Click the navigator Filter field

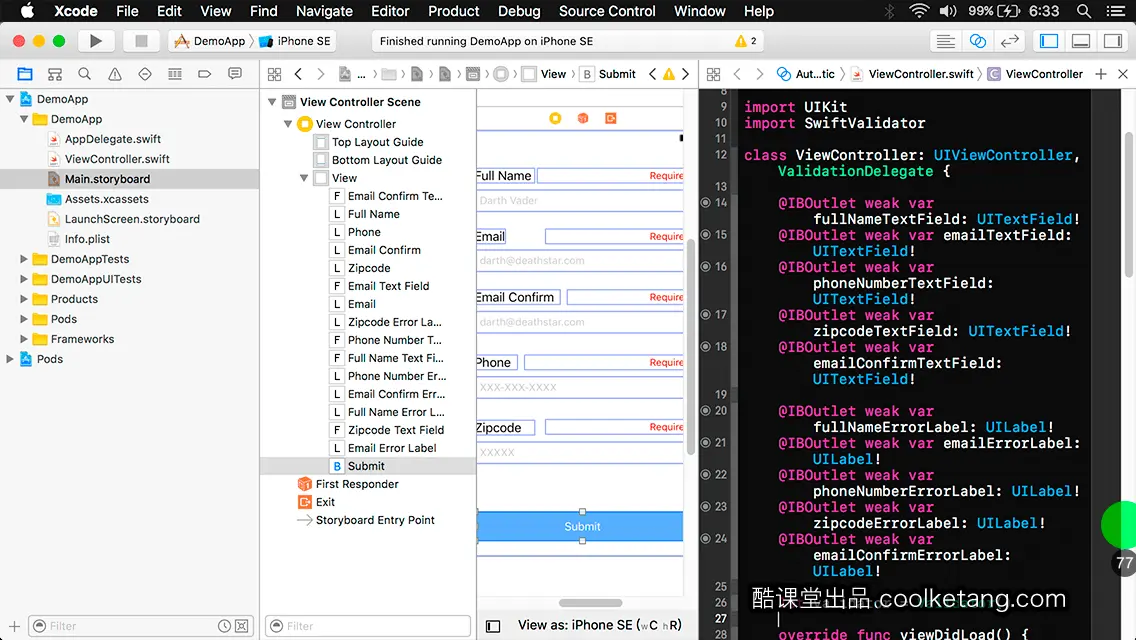[x=141, y=626]
